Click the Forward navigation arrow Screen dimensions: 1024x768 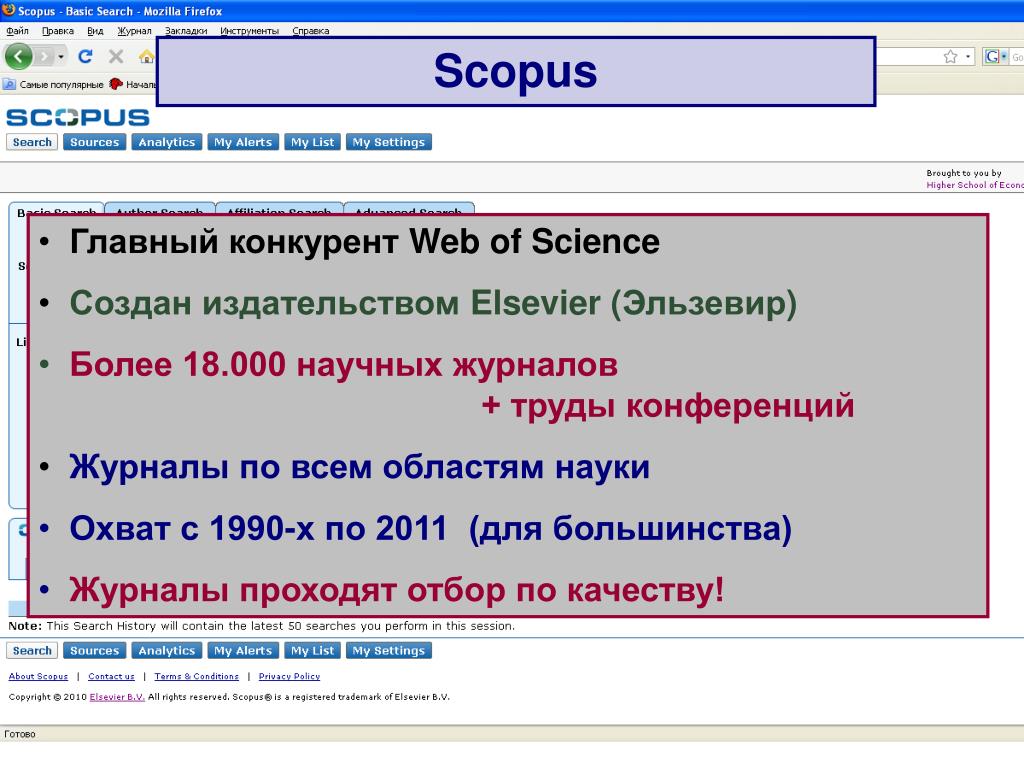44,57
